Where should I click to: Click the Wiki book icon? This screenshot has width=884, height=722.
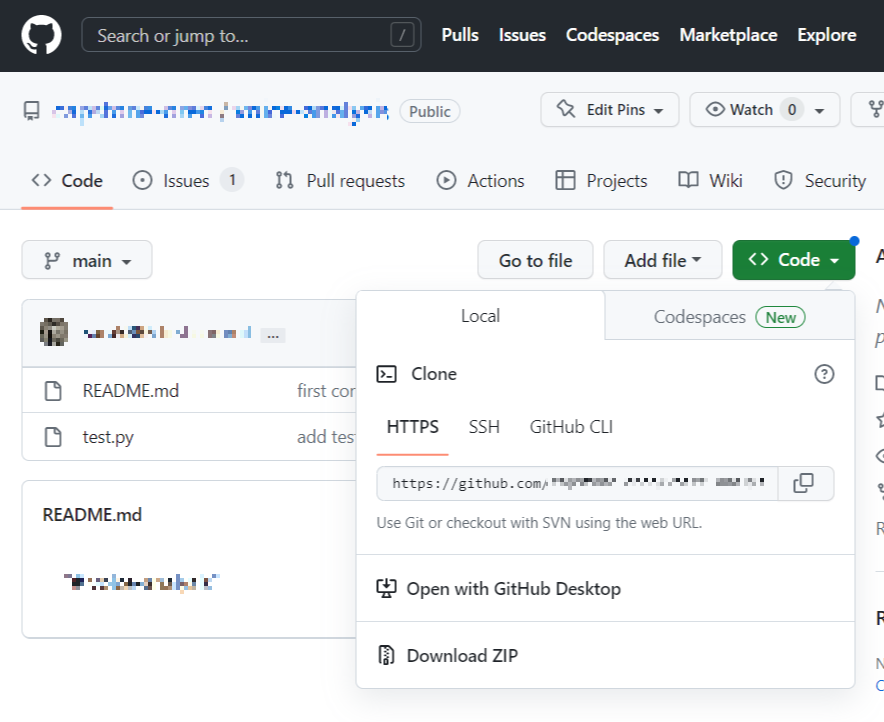[688, 181]
